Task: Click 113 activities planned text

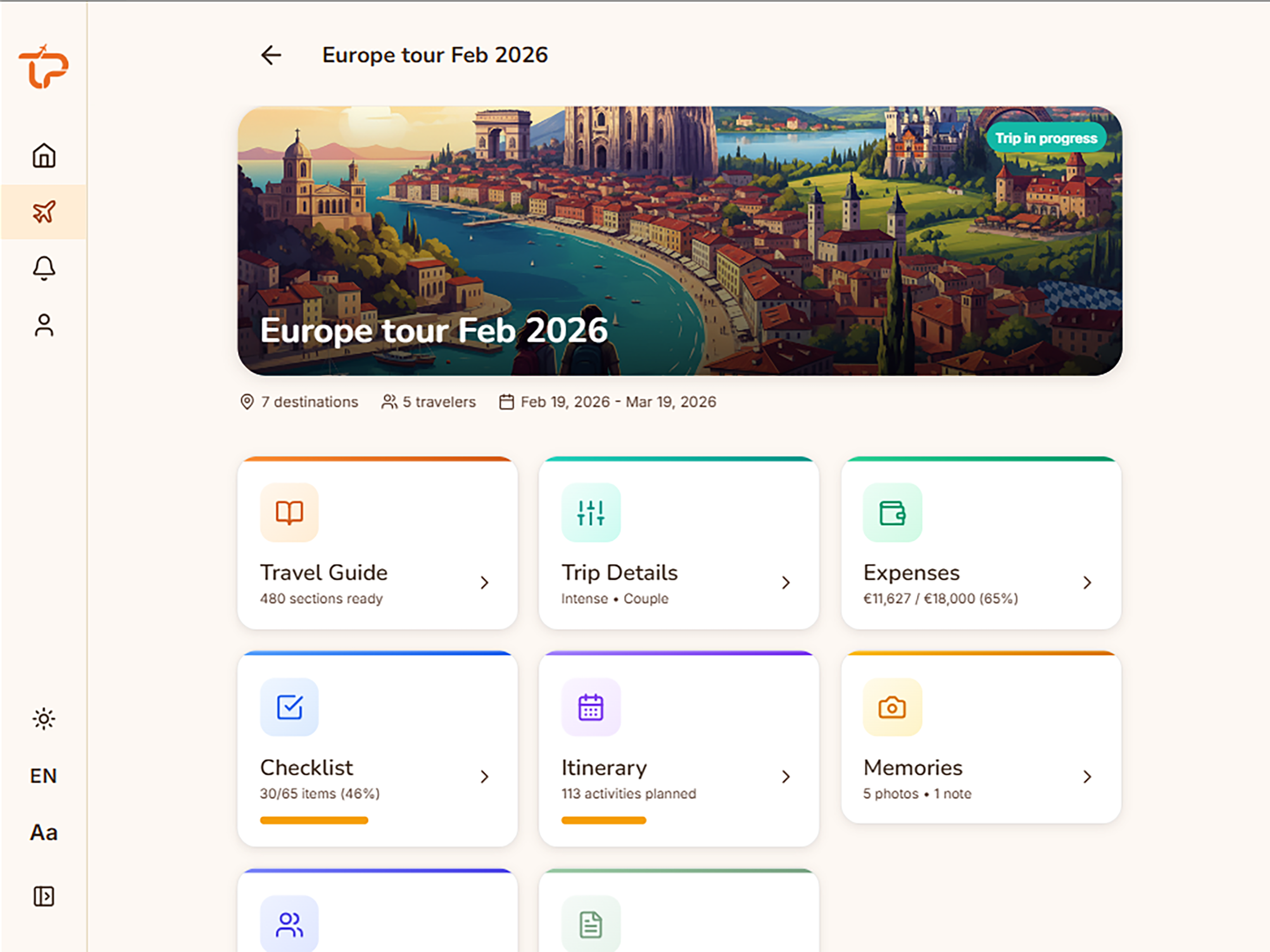Action: pos(628,793)
